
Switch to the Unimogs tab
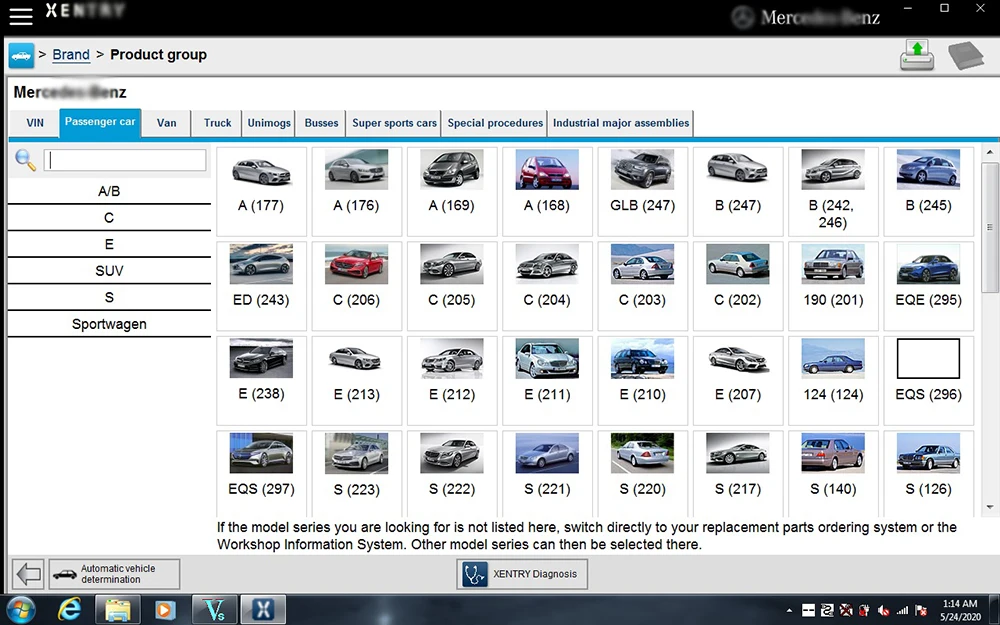click(268, 123)
